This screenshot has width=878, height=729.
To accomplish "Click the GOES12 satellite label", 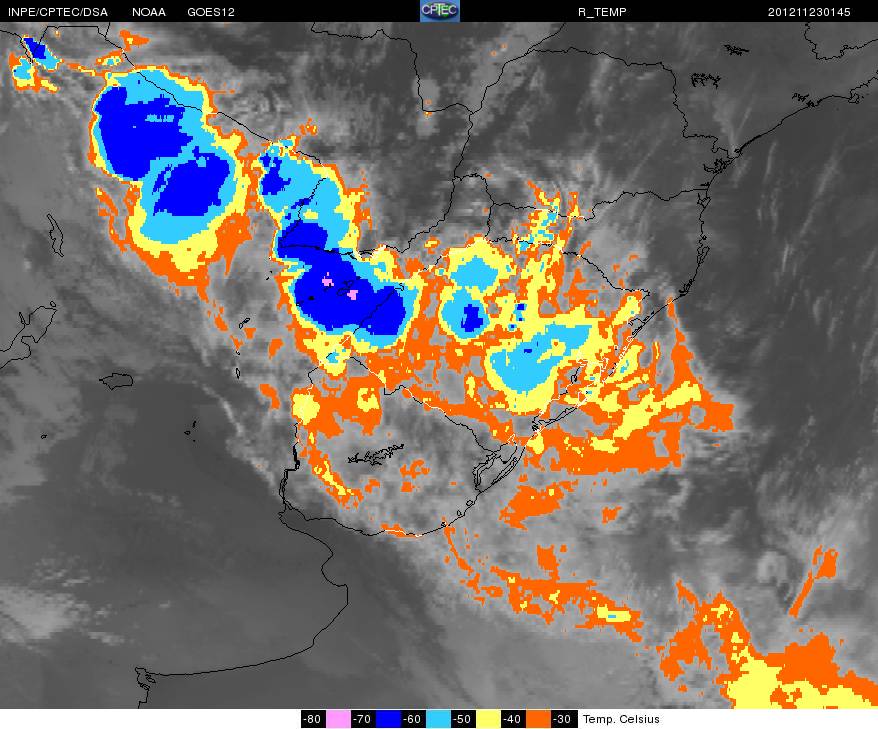I will pos(211,12).
